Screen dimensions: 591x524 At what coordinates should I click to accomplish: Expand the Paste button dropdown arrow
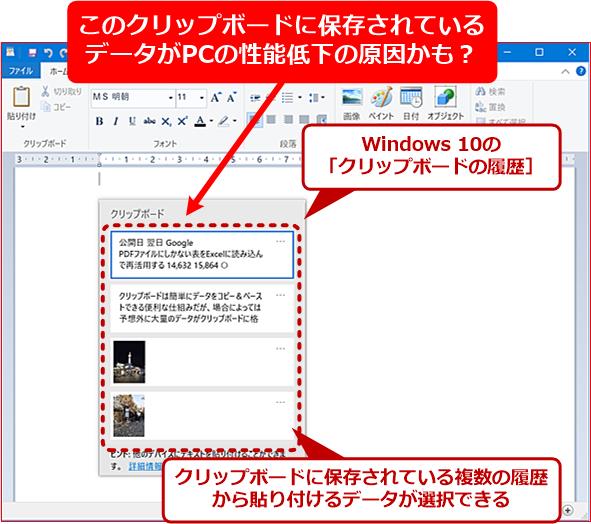pyautogui.click(x=22, y=127)
